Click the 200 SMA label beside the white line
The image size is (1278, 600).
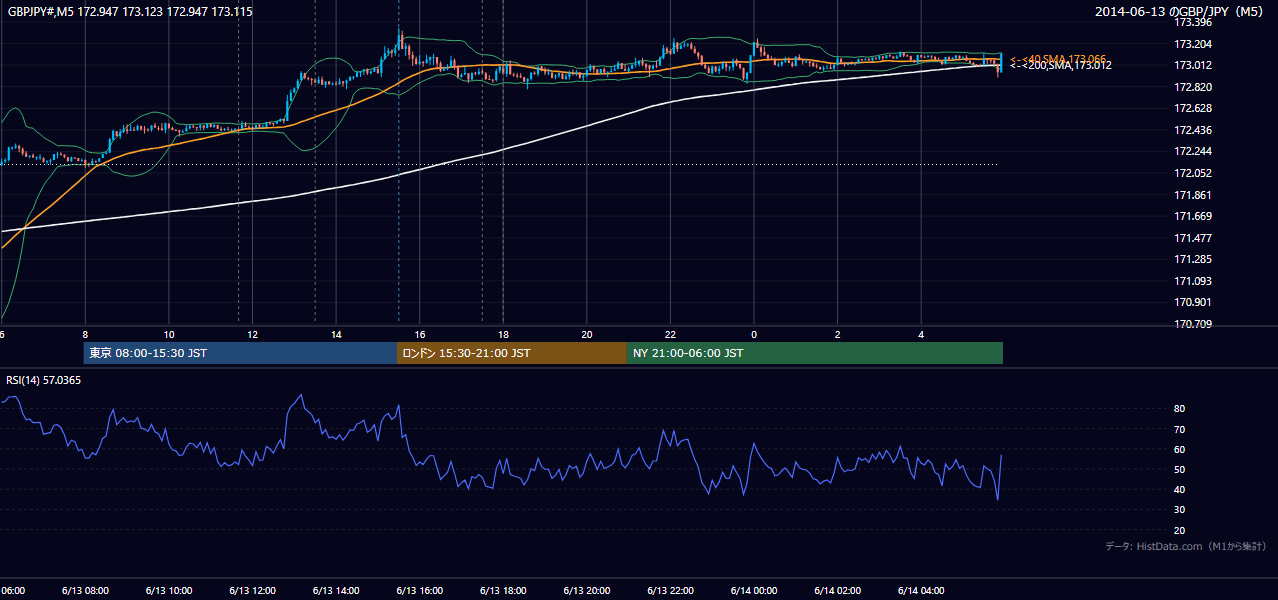[1060, 66]
